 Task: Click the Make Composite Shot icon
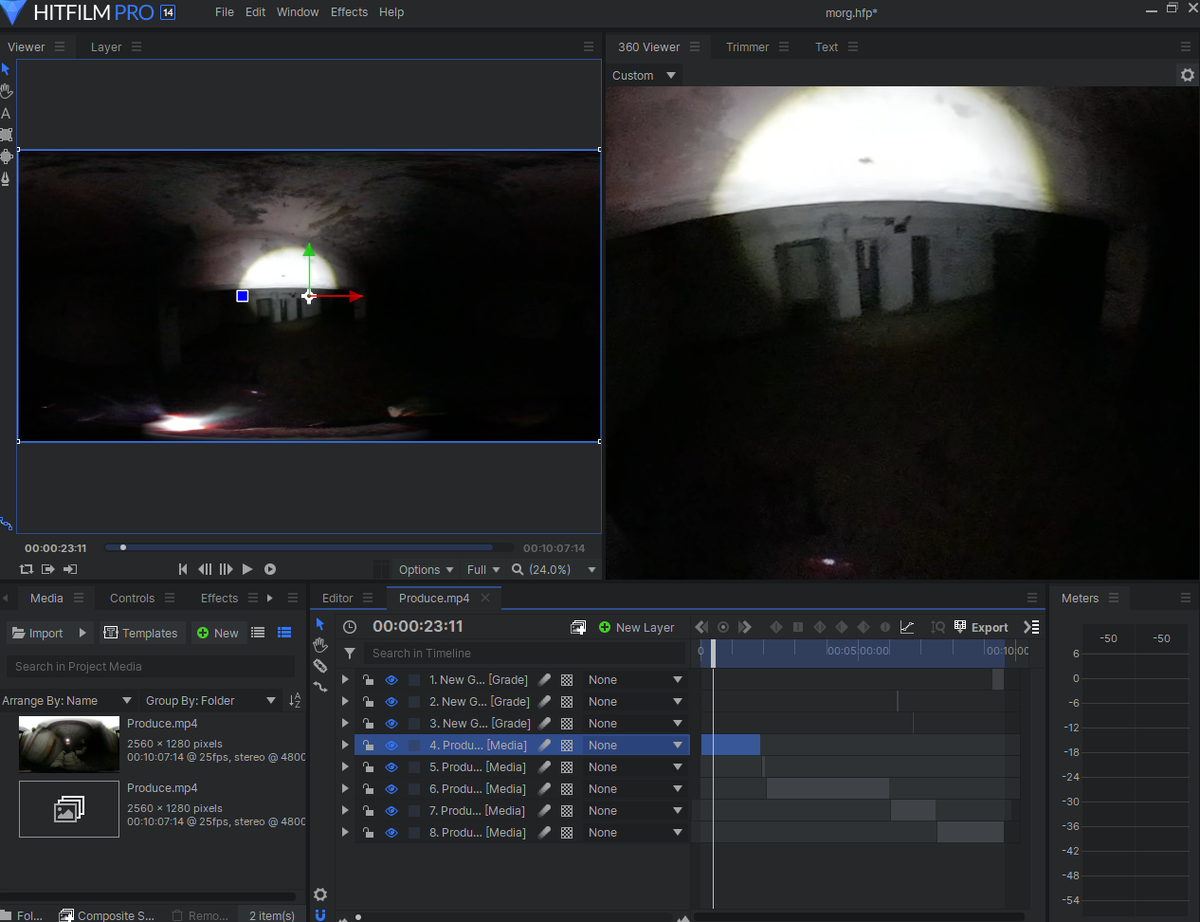coord(578,627)
